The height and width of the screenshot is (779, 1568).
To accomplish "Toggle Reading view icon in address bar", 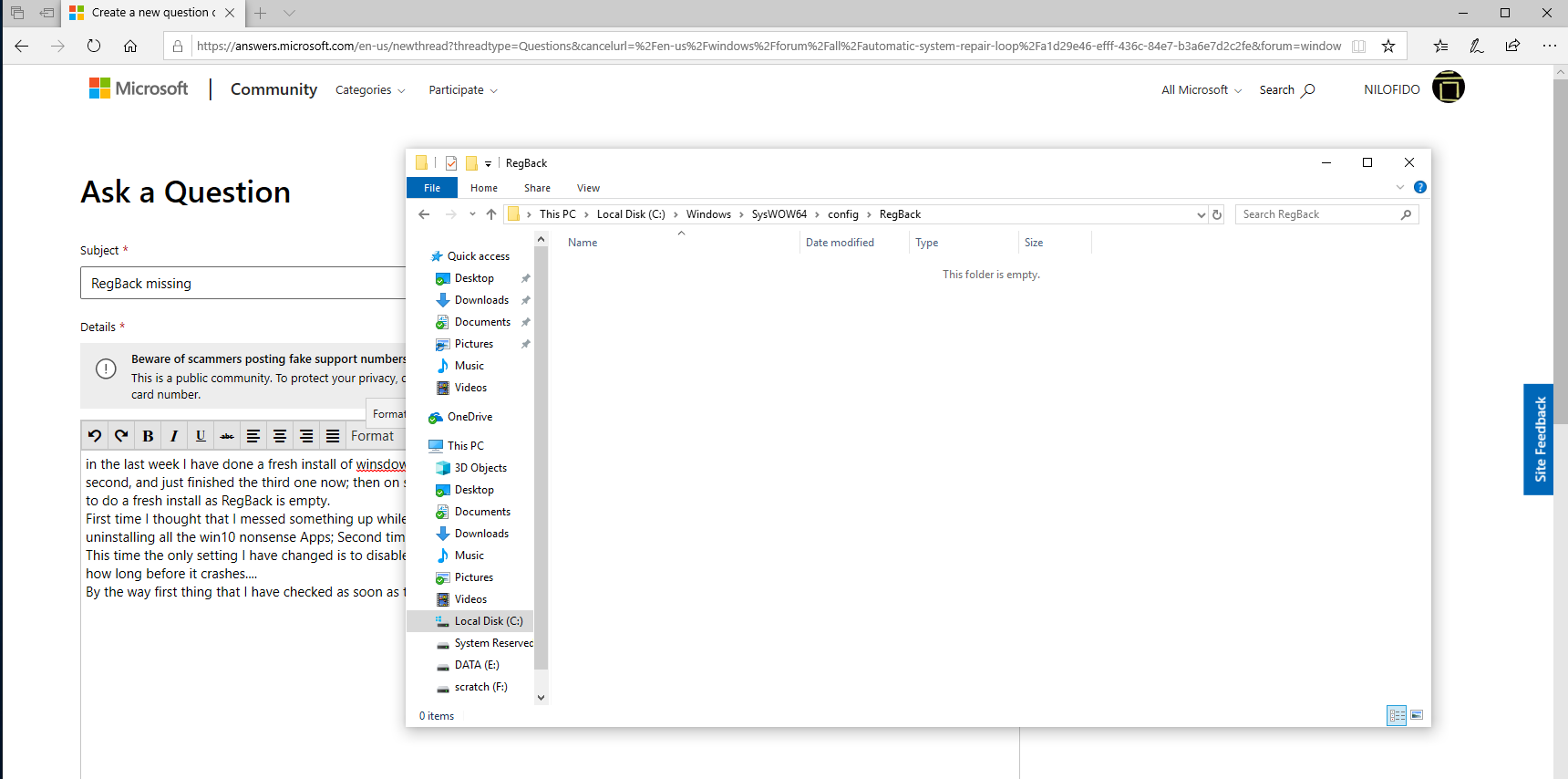I will pyautogui.click(x=1358, y=47).
